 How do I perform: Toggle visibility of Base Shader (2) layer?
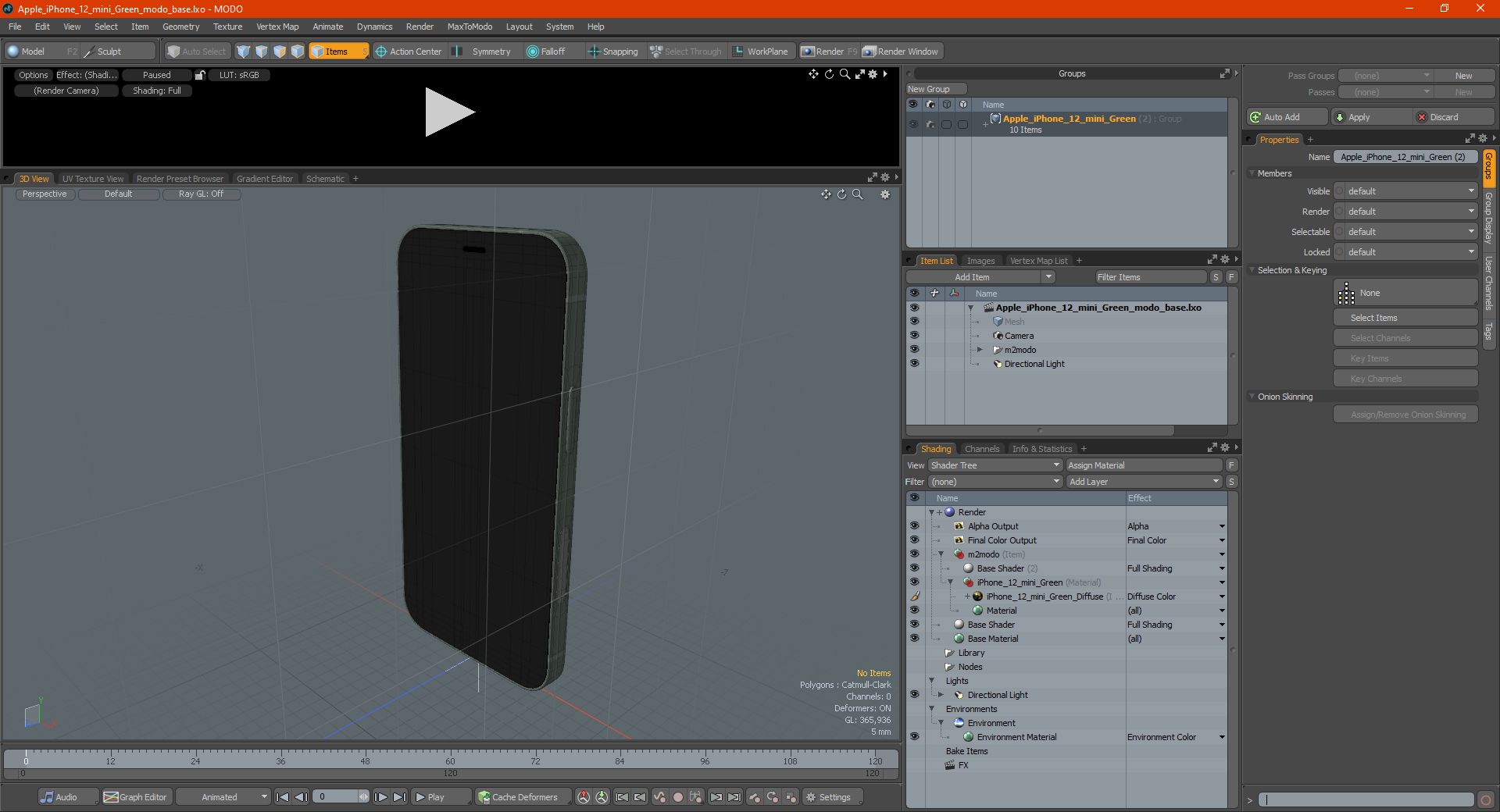pyautogui.click(x=914, y=568)
